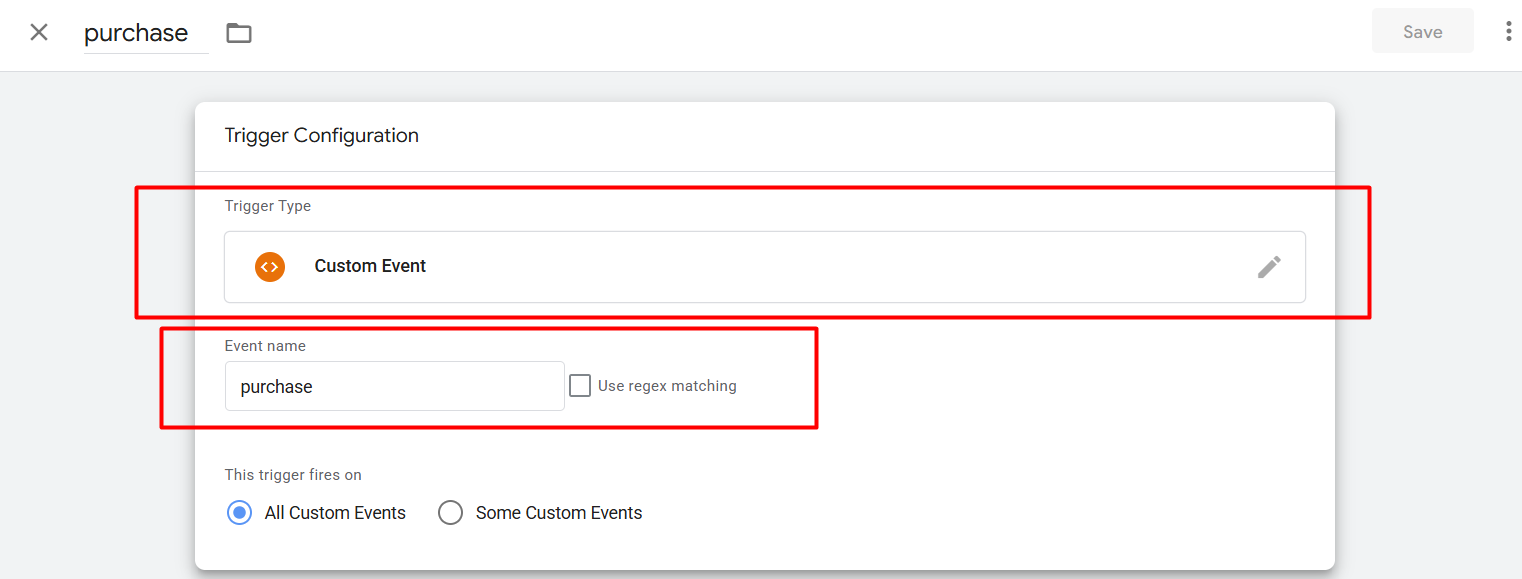Image resolution: width=1522 pixels, height=579 pixels.
Task: Select the All Custom Events radio button
Action: click(x=240, y=513)
